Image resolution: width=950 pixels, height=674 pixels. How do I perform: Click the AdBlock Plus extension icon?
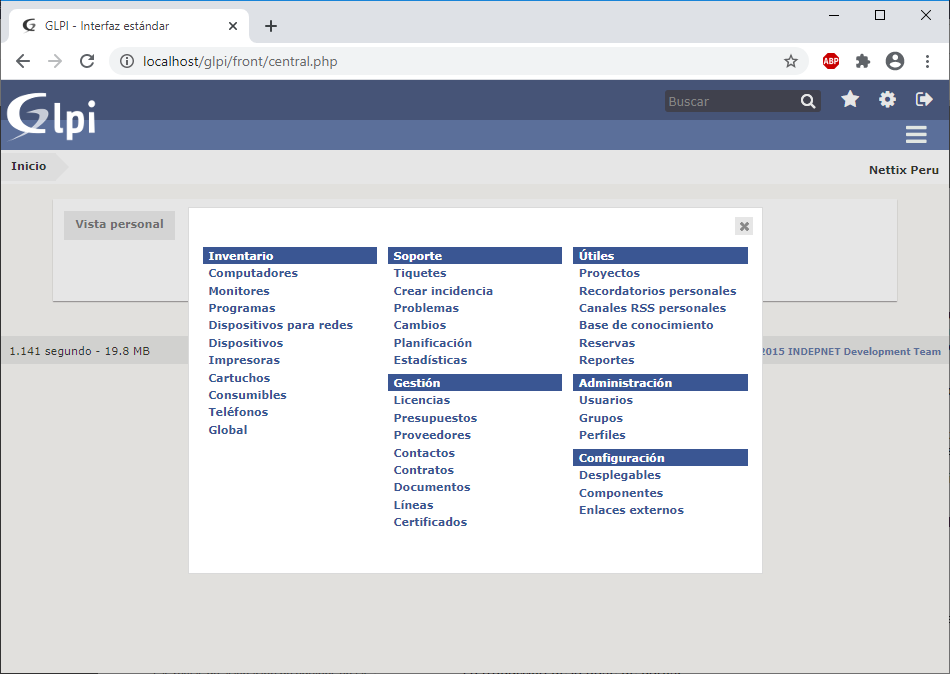[x=831, y=61]
